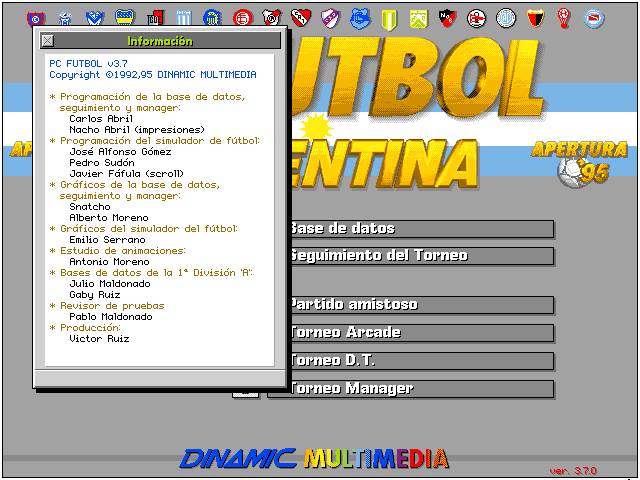This screenshot has height=480, width=640.
Task: Click the name 'Victor Ruiz'
Action: (99, 339)
